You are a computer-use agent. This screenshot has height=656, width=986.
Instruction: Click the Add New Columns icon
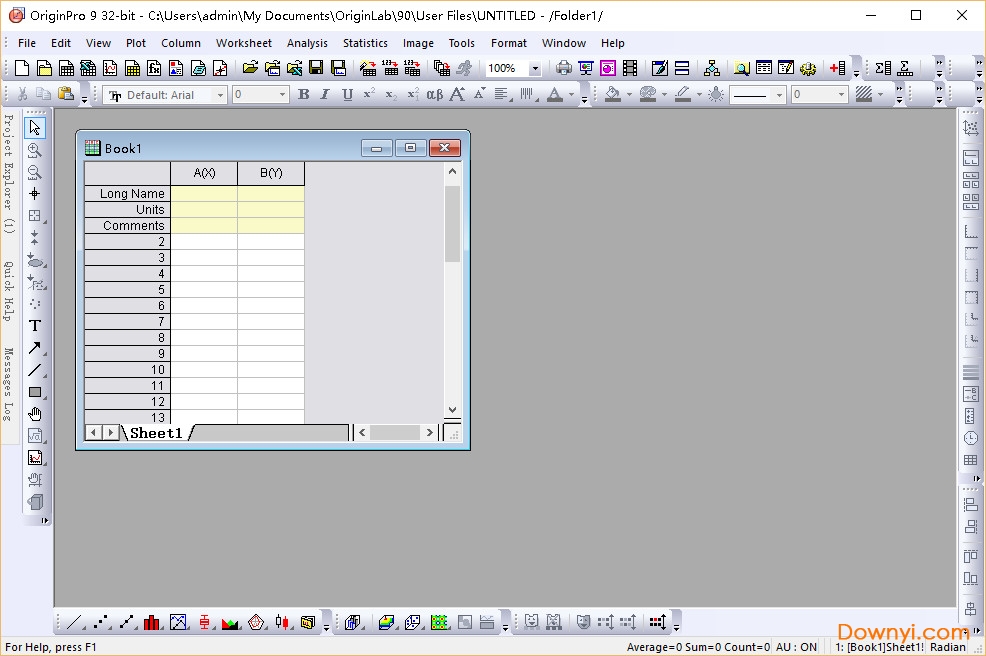click(838, 68)
